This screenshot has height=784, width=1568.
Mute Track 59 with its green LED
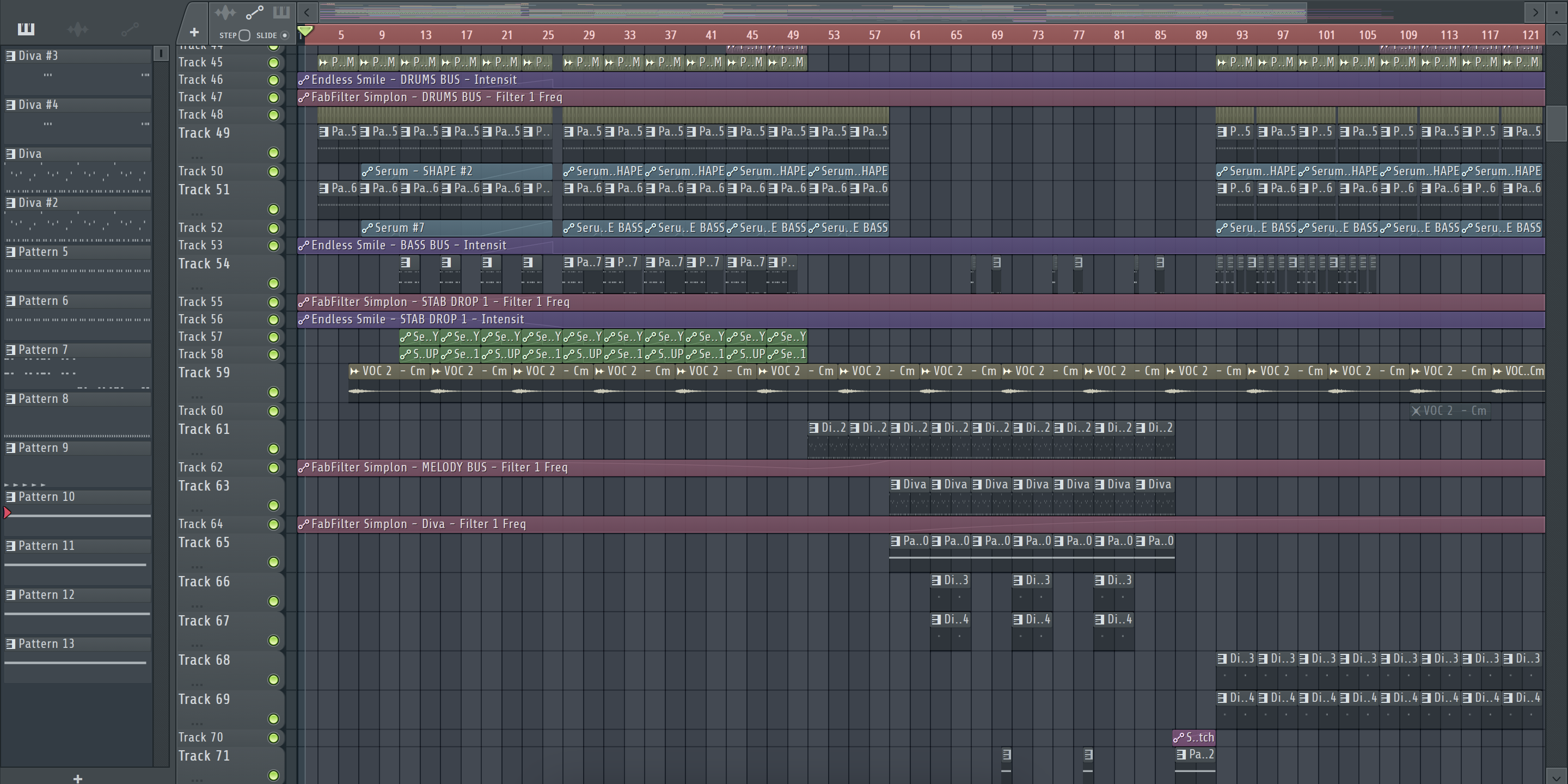pos(273,392)
